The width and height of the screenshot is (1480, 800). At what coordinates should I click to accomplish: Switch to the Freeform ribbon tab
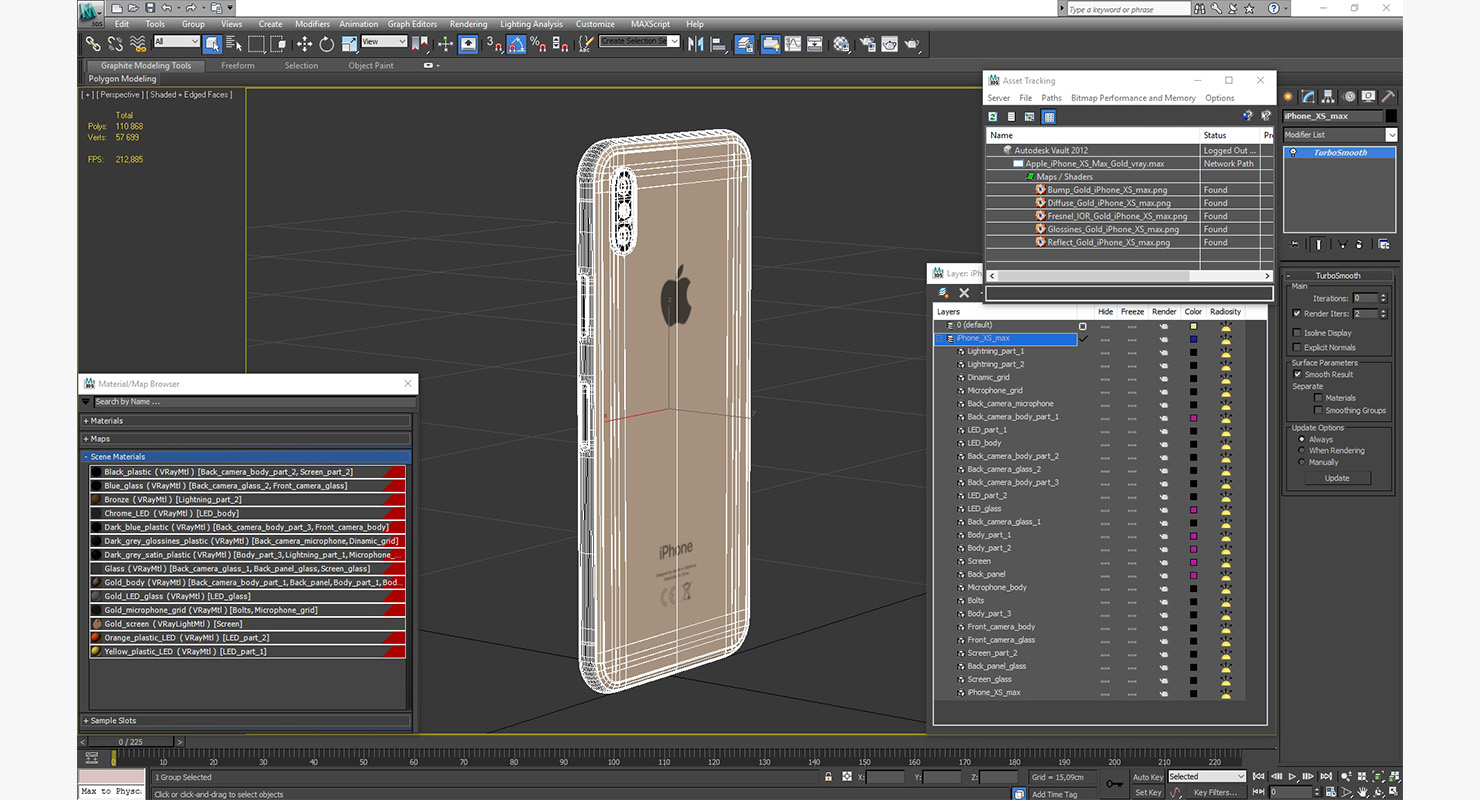click(x=238, y=66)
